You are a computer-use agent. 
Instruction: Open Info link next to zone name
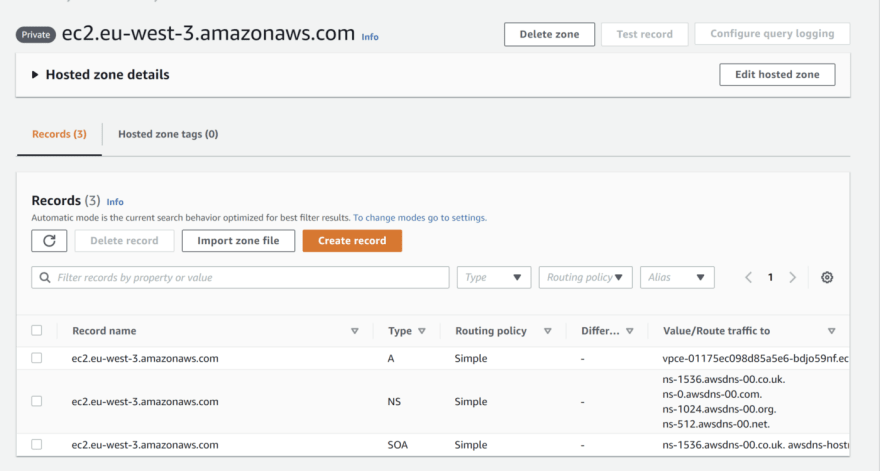point(370,37)
